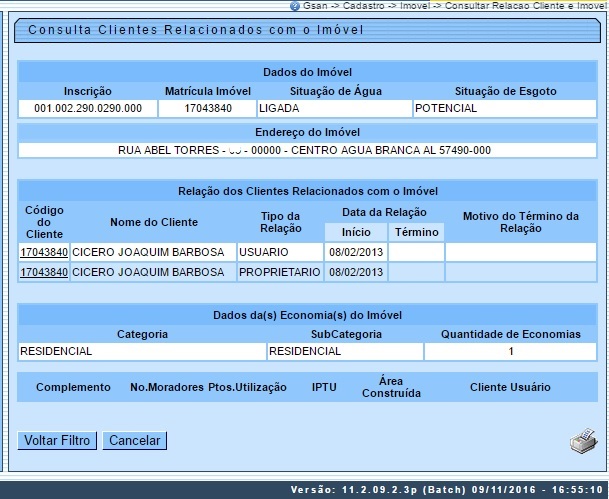
Task: Click the PROPRIETARIO relation type cell
Action: click(280, 272)
